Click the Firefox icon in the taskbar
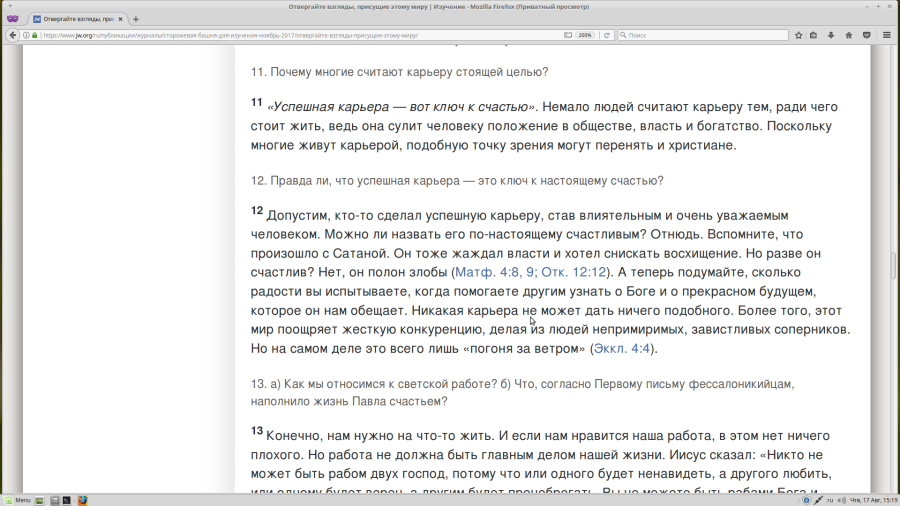Image resolution: width=900 pixels, height=506 pixels. (83, 500)
